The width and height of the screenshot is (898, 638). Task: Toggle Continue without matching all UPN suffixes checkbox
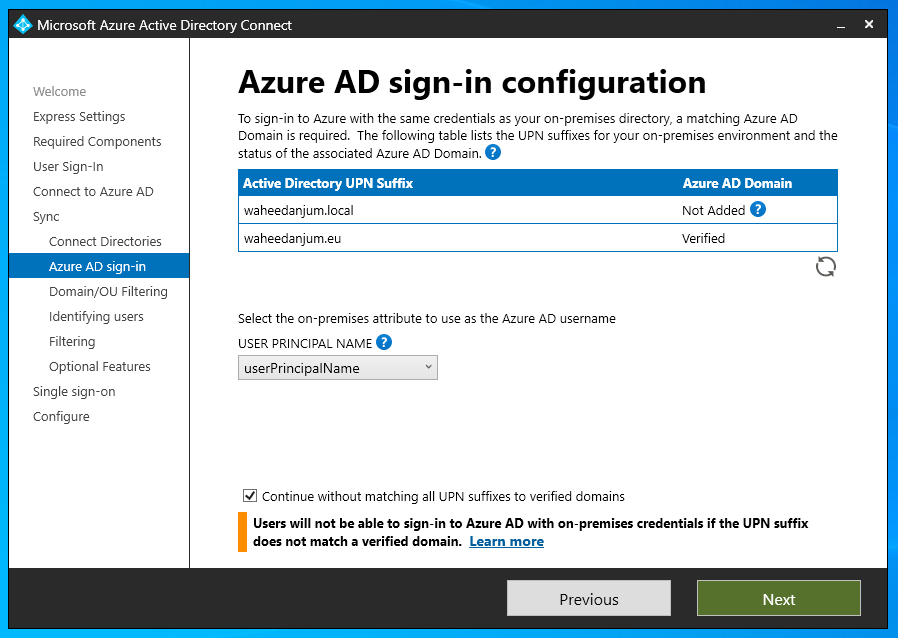click(250, 495)
